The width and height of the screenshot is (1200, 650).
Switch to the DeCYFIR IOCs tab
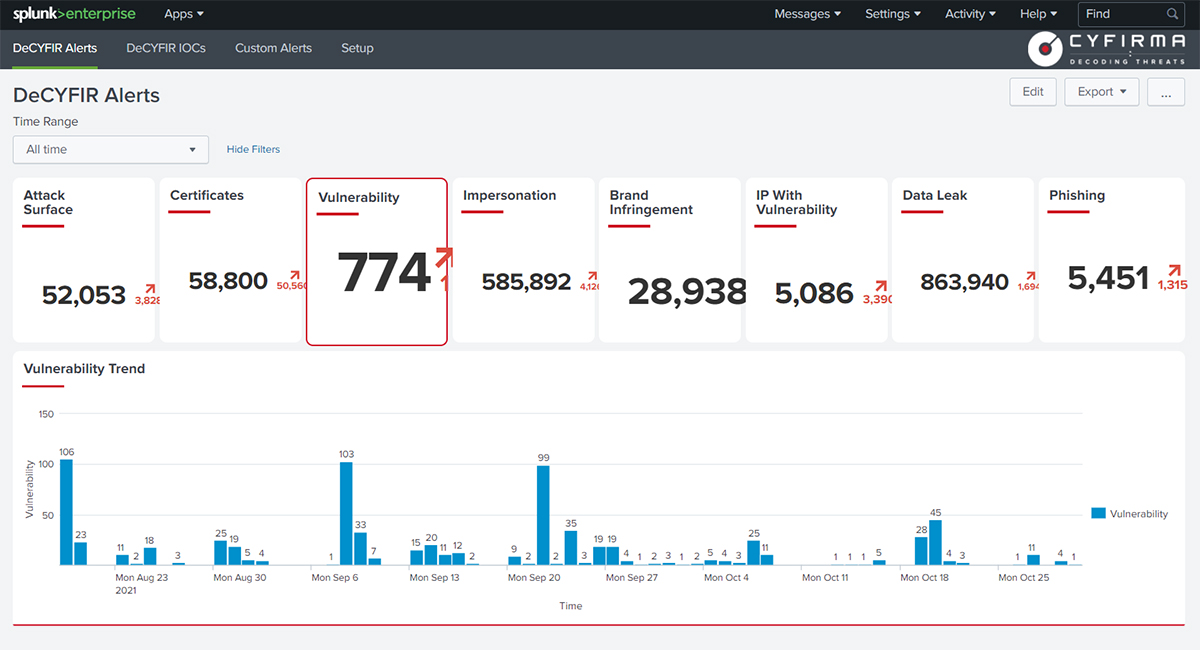pyautogui.click(x=166, y=48)
